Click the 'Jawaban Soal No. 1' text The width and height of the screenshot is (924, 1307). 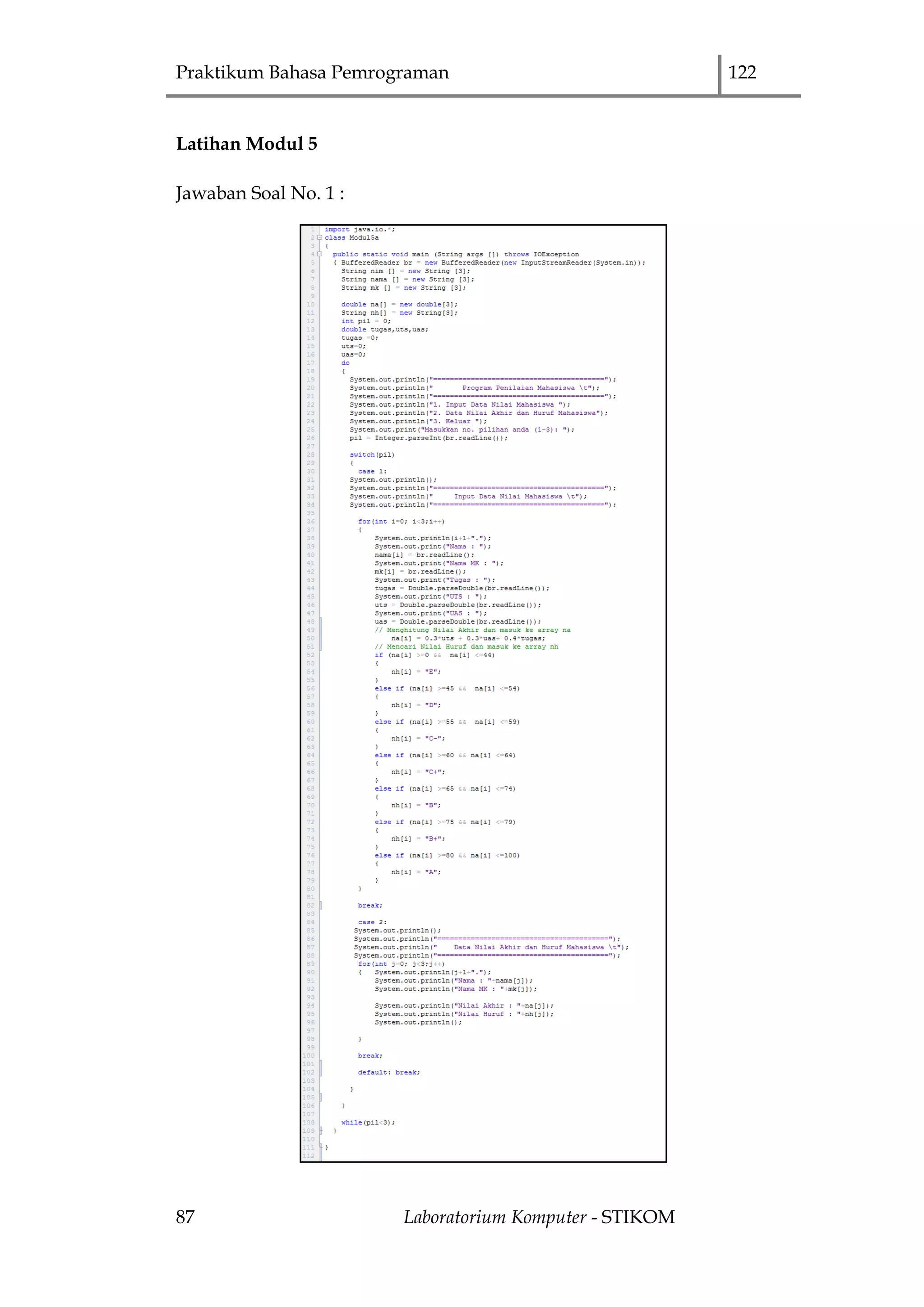[259, 194]
